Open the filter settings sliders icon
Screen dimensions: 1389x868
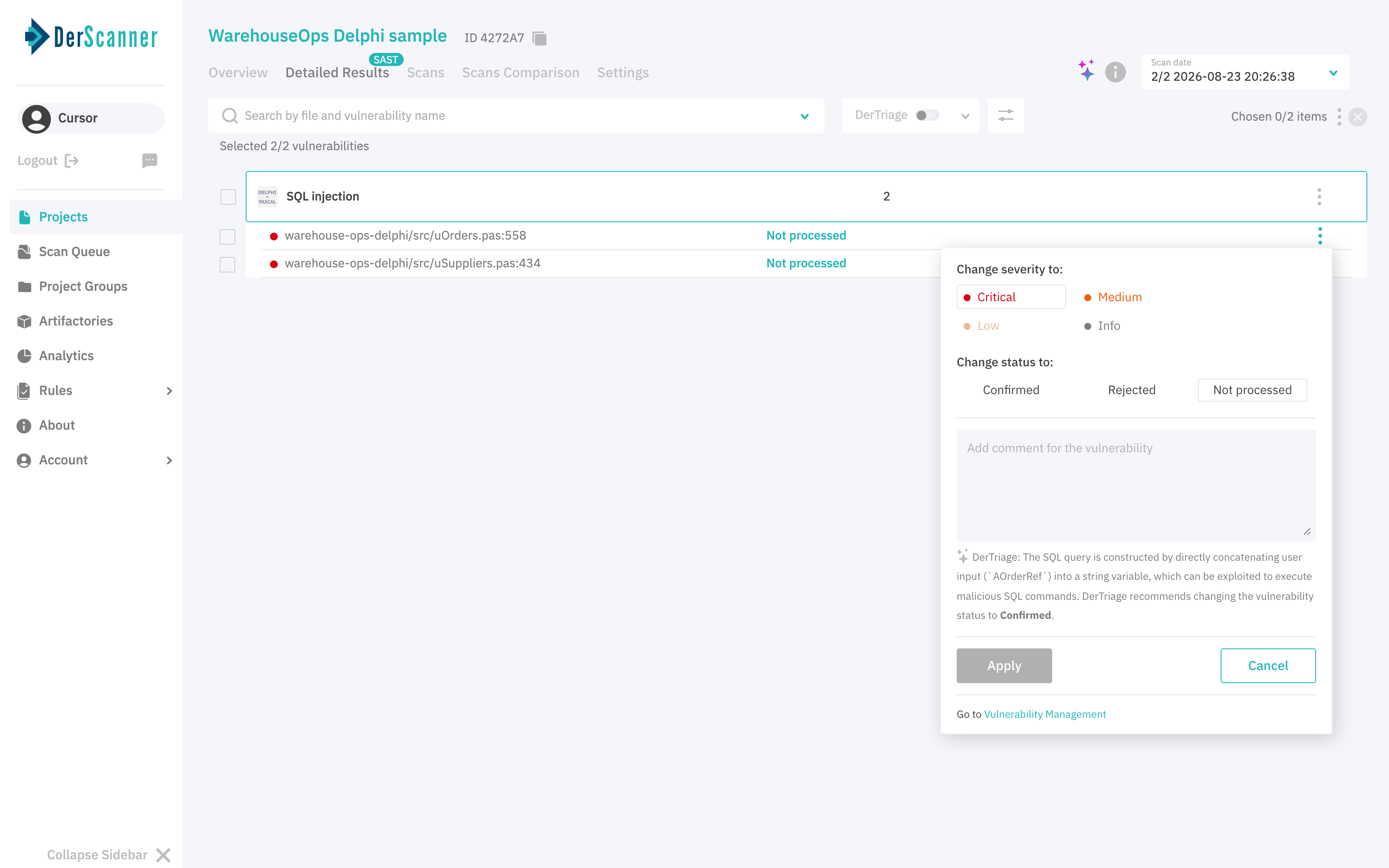click(1006, 115)
